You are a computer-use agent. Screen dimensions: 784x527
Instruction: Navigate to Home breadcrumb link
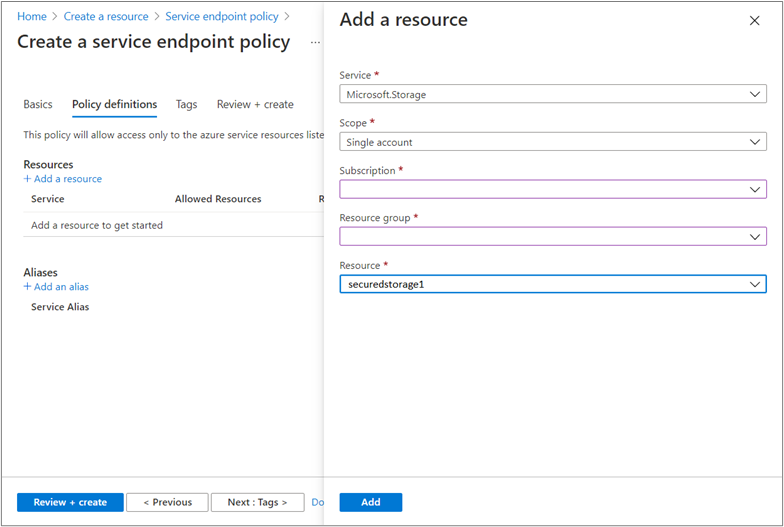32,16
